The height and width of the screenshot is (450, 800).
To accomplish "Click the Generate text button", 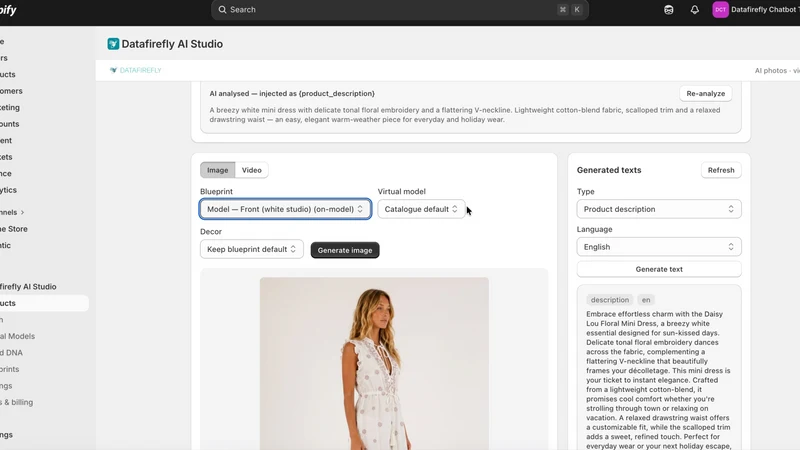I will (x=659, y=269).
